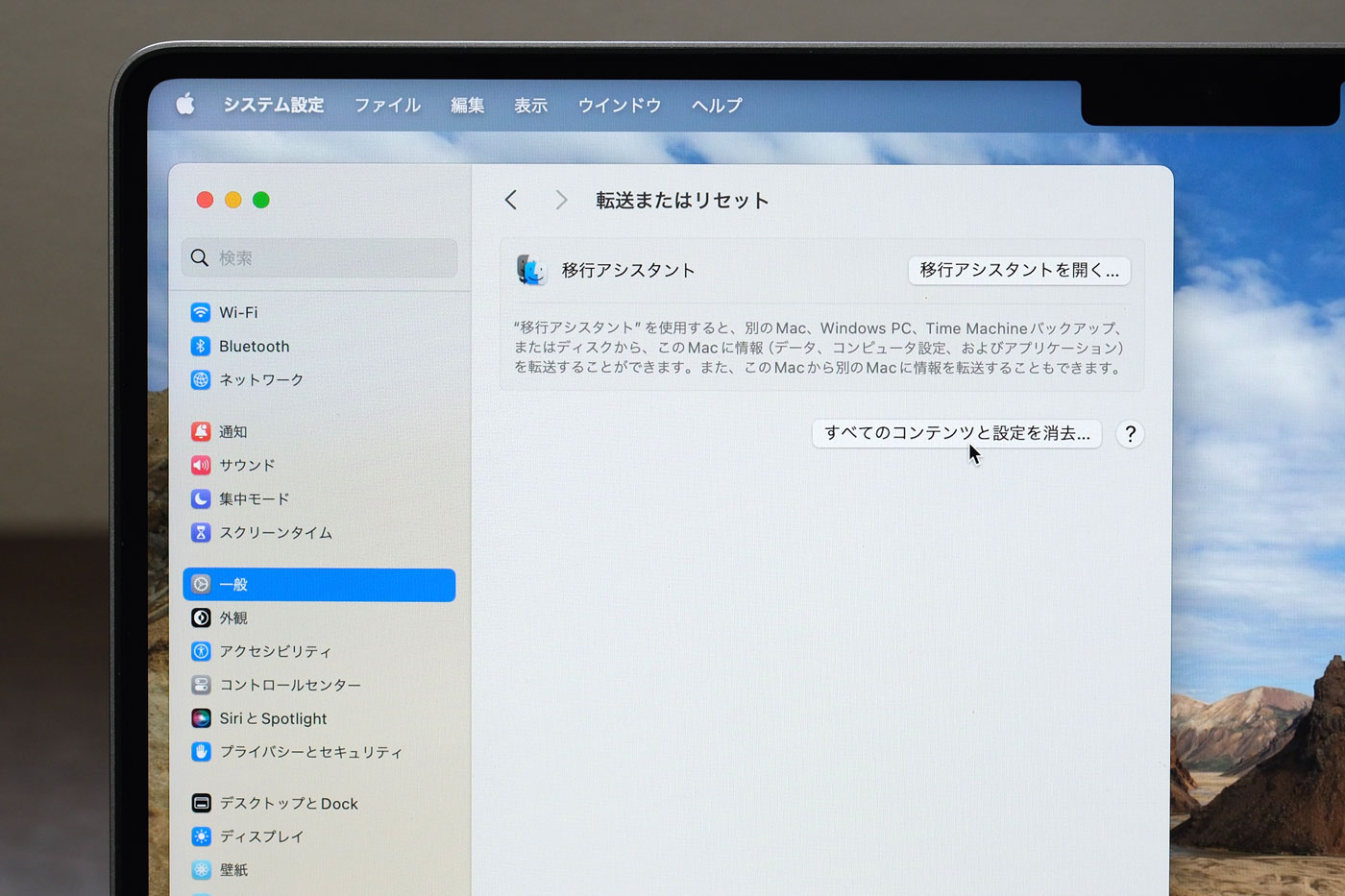Click the スクリーンタイム hourglass icon

200,532
